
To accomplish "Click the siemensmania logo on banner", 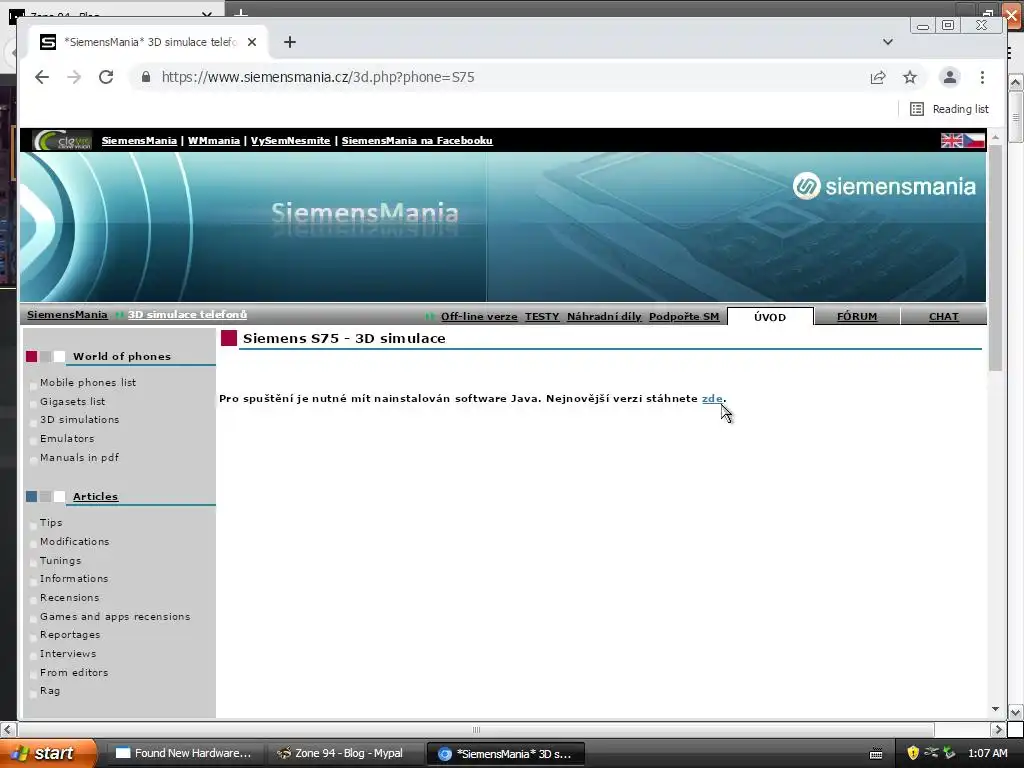I will [x=884, y=186].
